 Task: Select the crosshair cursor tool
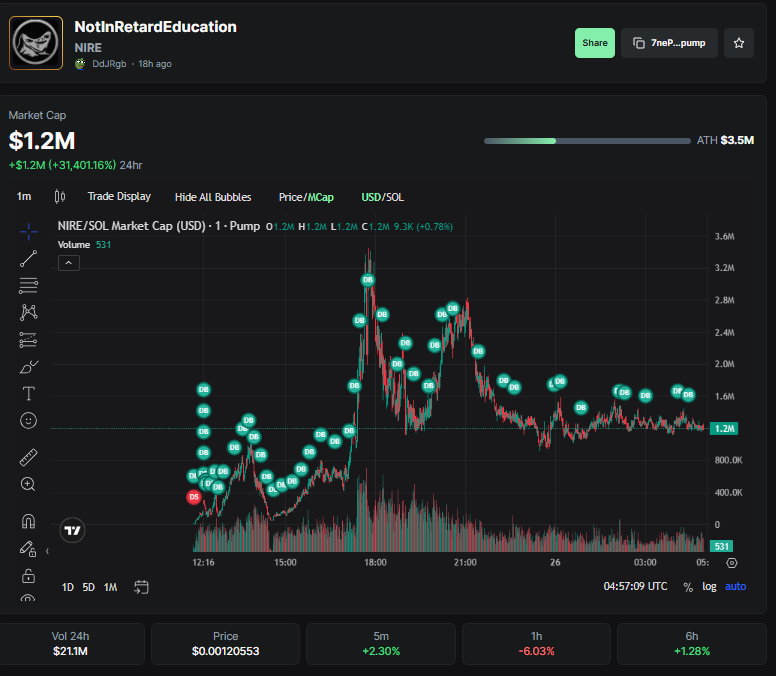[x=29, y=231]
